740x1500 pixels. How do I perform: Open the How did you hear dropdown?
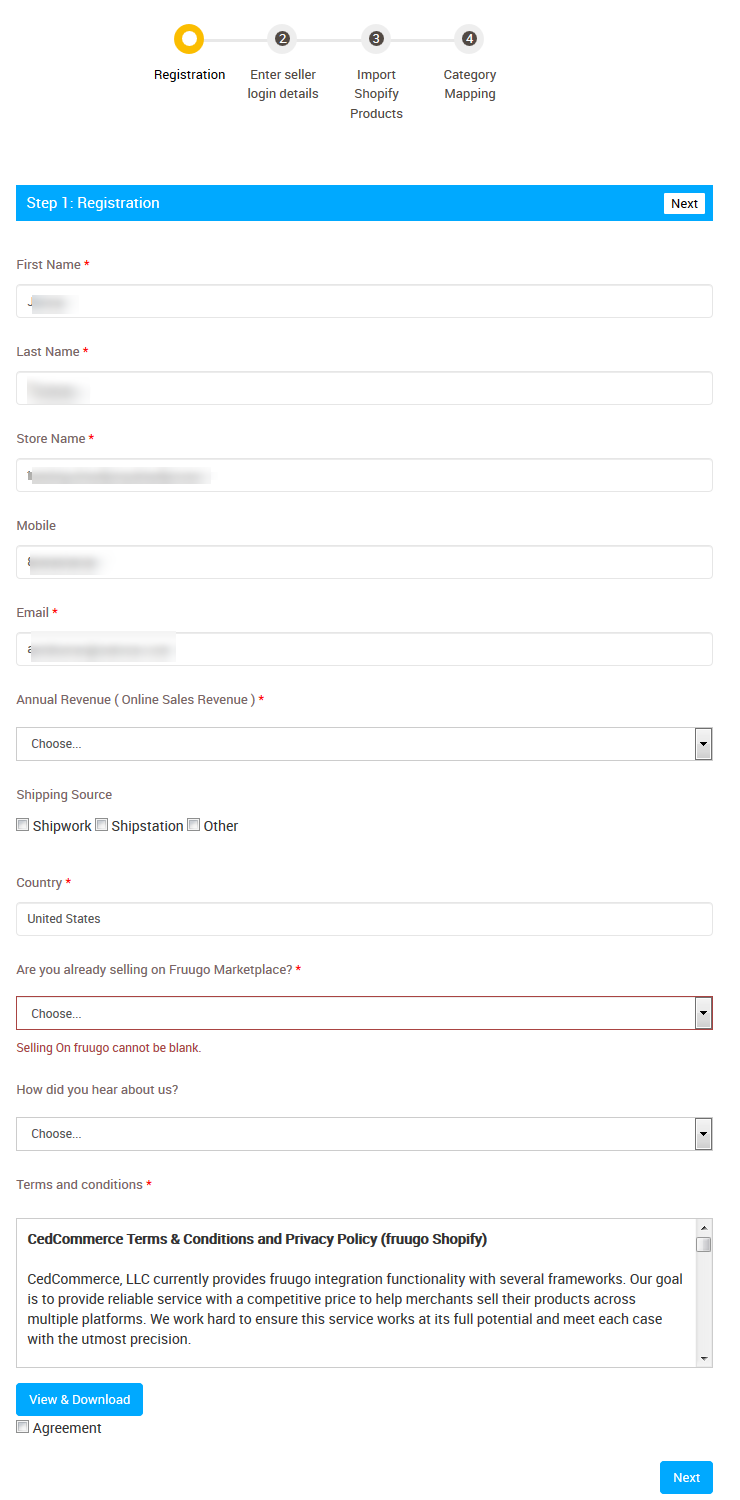point(364,1134)
